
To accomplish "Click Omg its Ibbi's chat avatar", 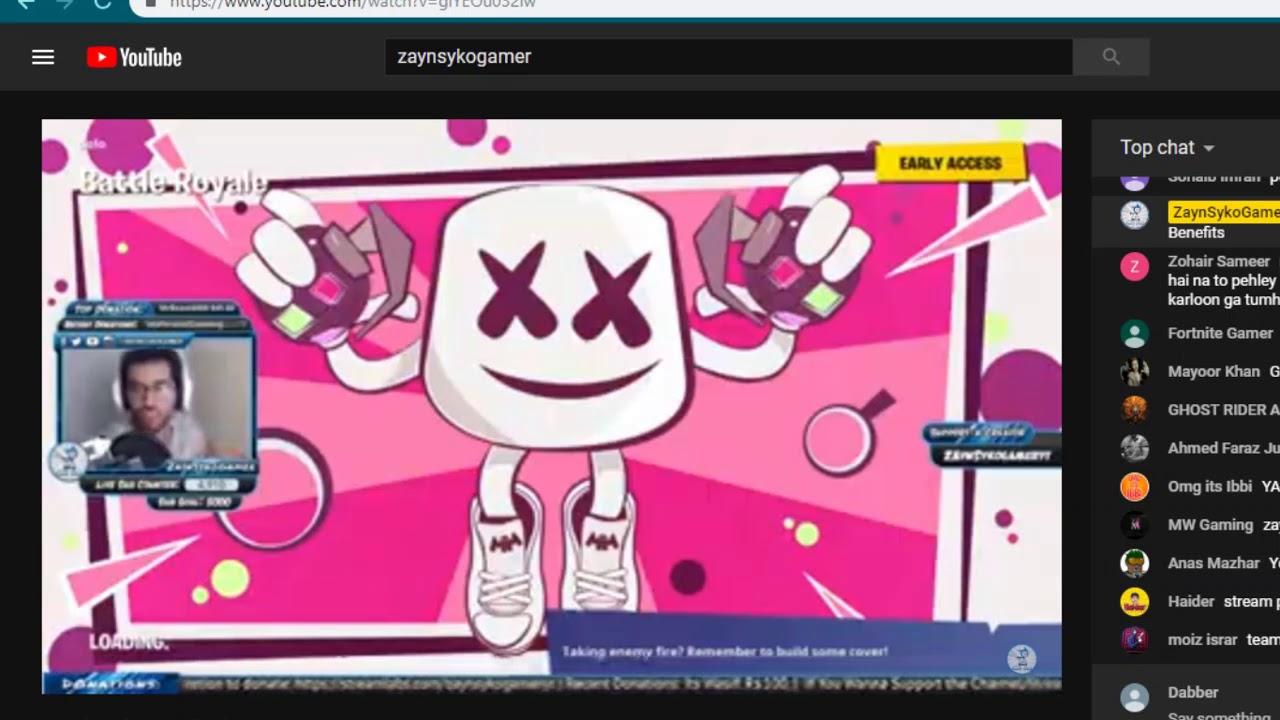I will [1134, 486].
